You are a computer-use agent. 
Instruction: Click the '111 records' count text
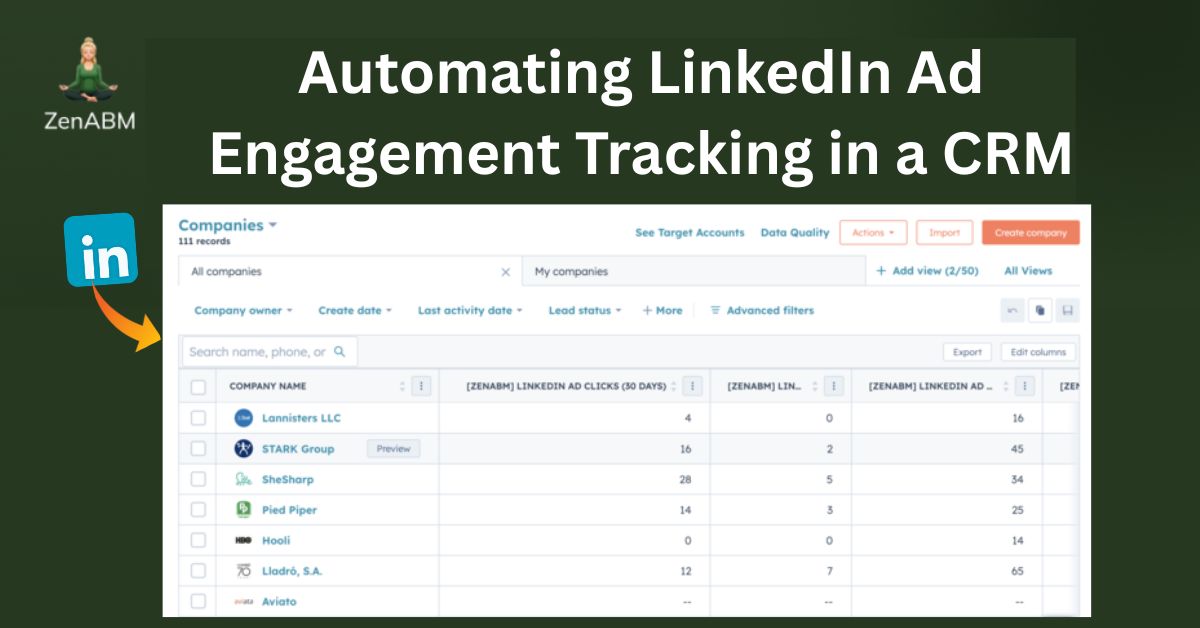(x=204, y=242)
